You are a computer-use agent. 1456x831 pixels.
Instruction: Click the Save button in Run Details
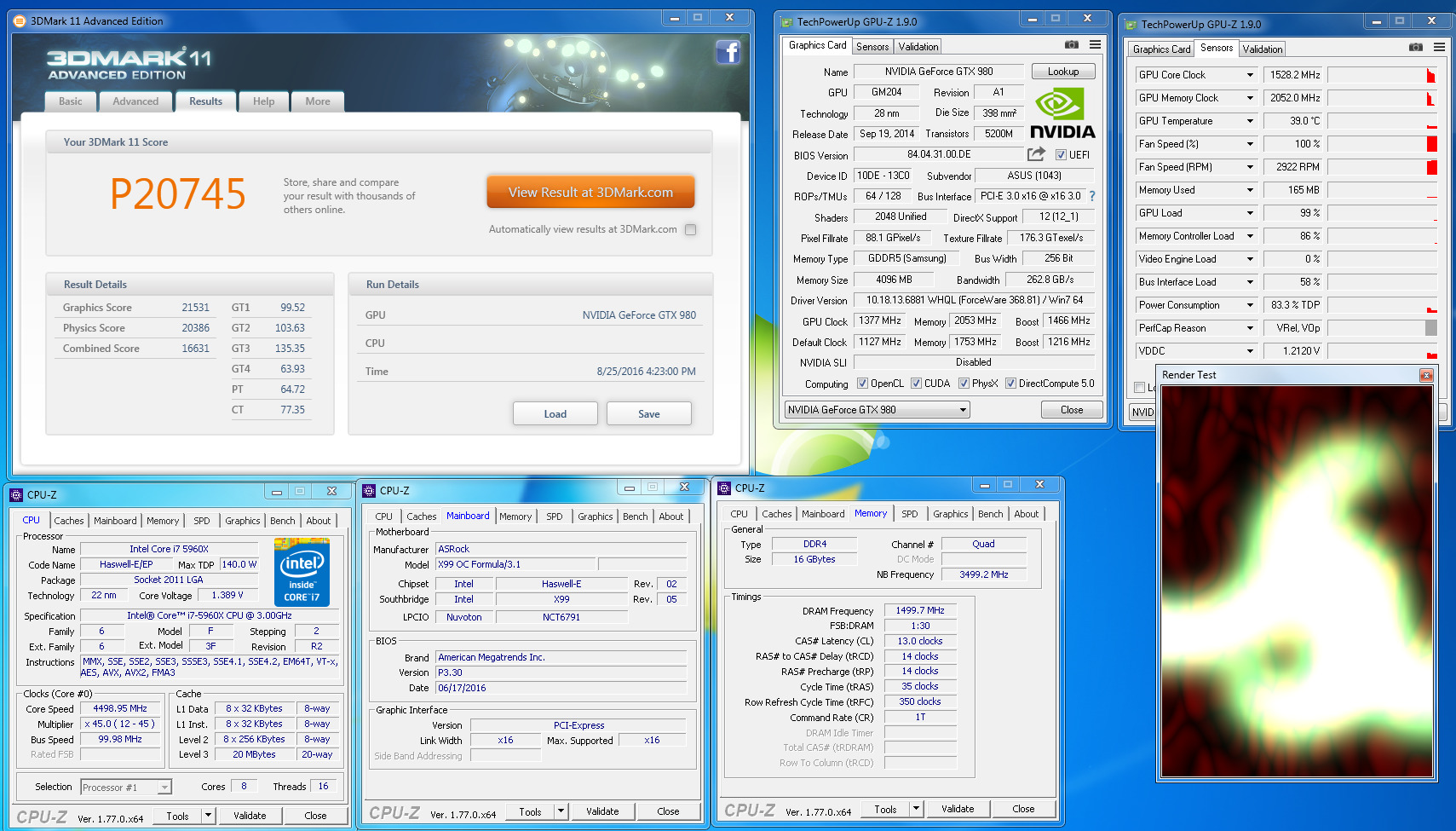point(649,414)
